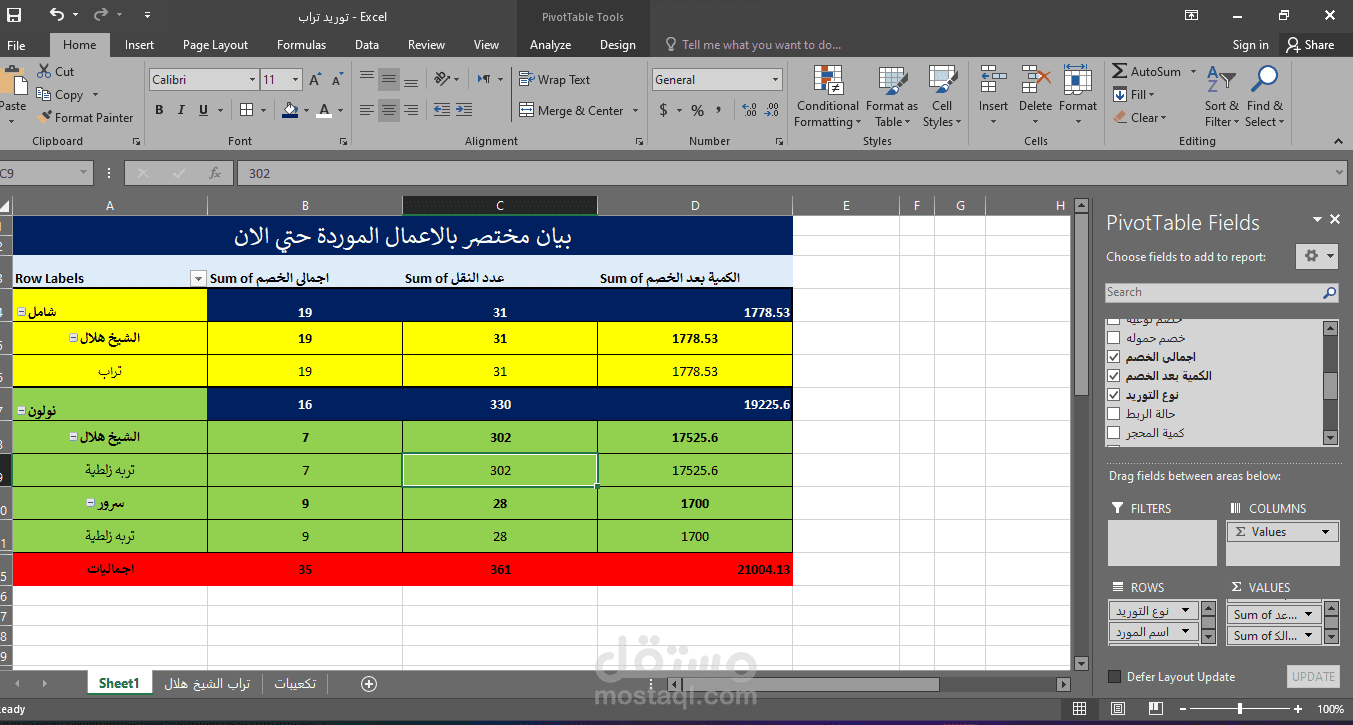
Task: Click the Format Painter brush icon
Action: click(x=44, y=117)
